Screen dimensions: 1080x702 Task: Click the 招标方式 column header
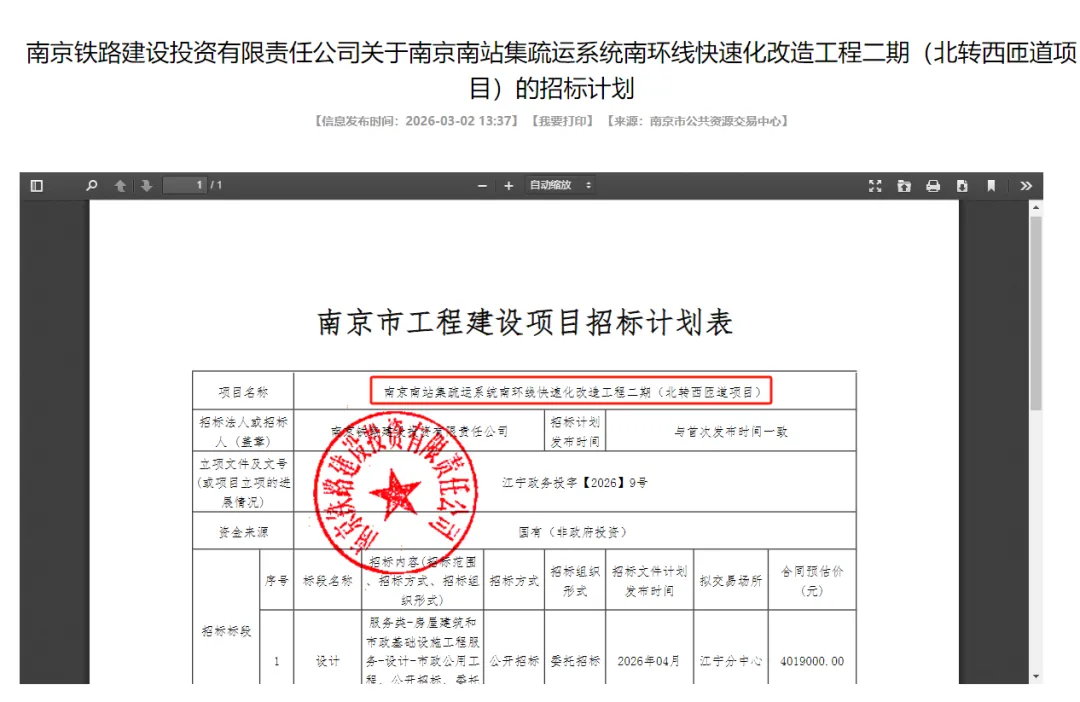coord(515,581)
